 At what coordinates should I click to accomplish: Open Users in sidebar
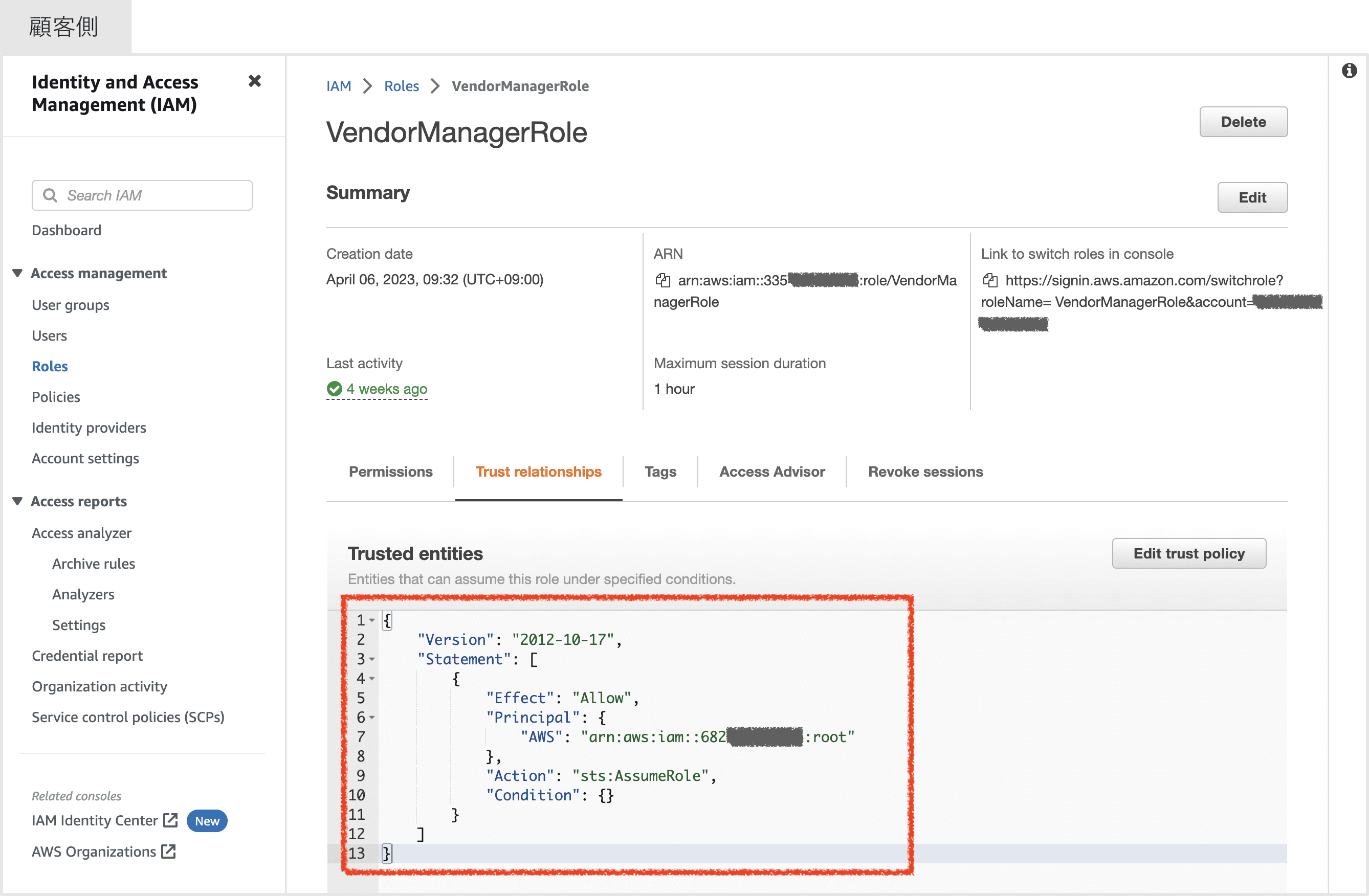point(50,336)
